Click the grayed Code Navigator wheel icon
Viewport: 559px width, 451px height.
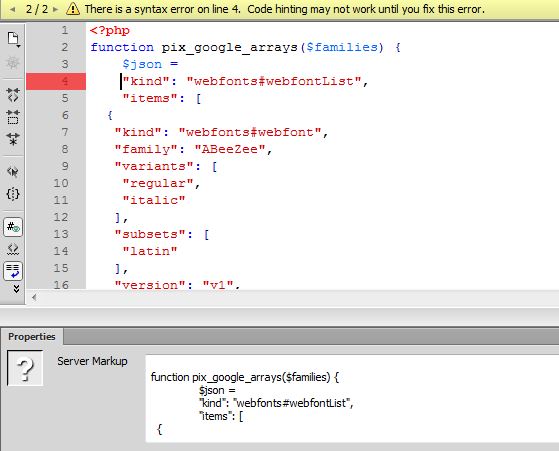pos(13,63)
